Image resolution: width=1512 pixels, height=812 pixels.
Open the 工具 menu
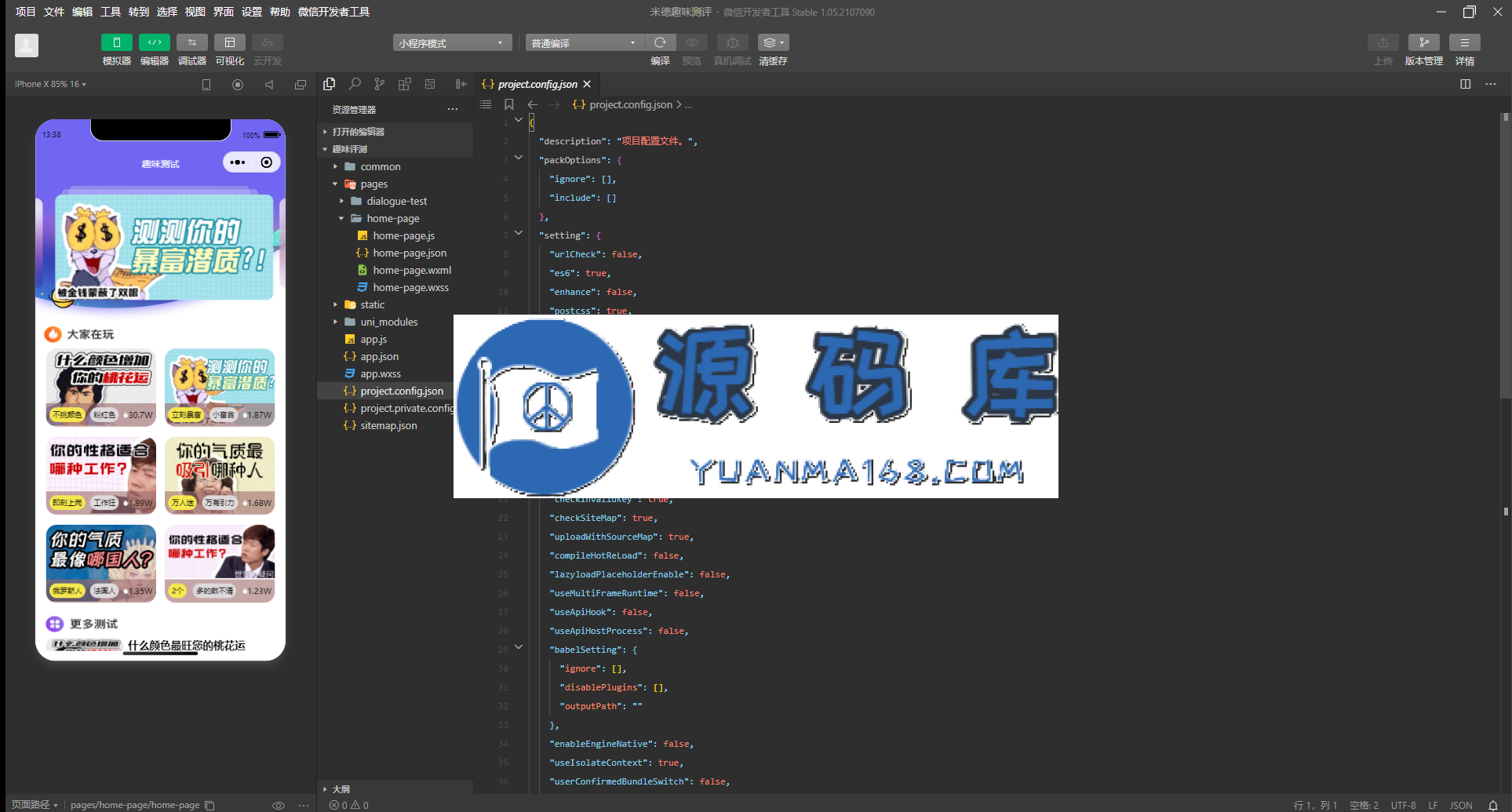[x=111, y=12]
